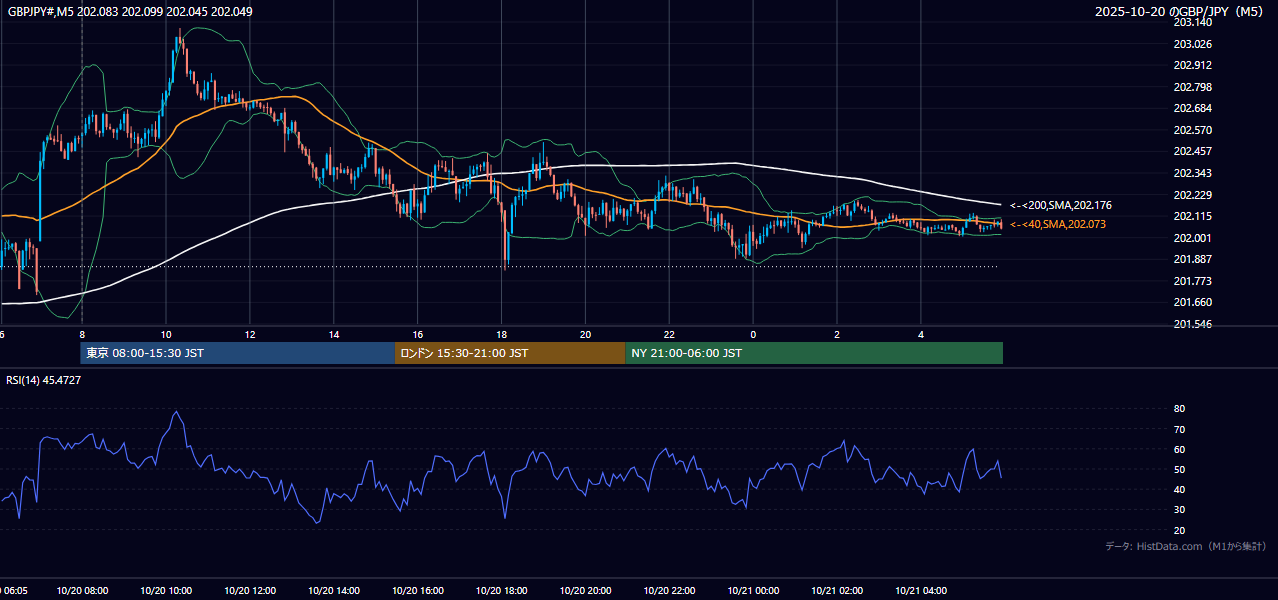The image size is (1278, 600).
Task: Click the 10/21 04:00 time label
Action: click(921, 591)
